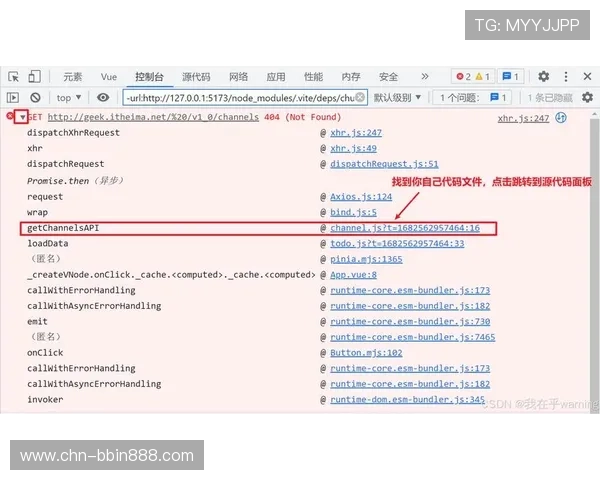Toggle the device toolbar icon
The height and width of the screenshot is (480, 600).
point(34,76)
